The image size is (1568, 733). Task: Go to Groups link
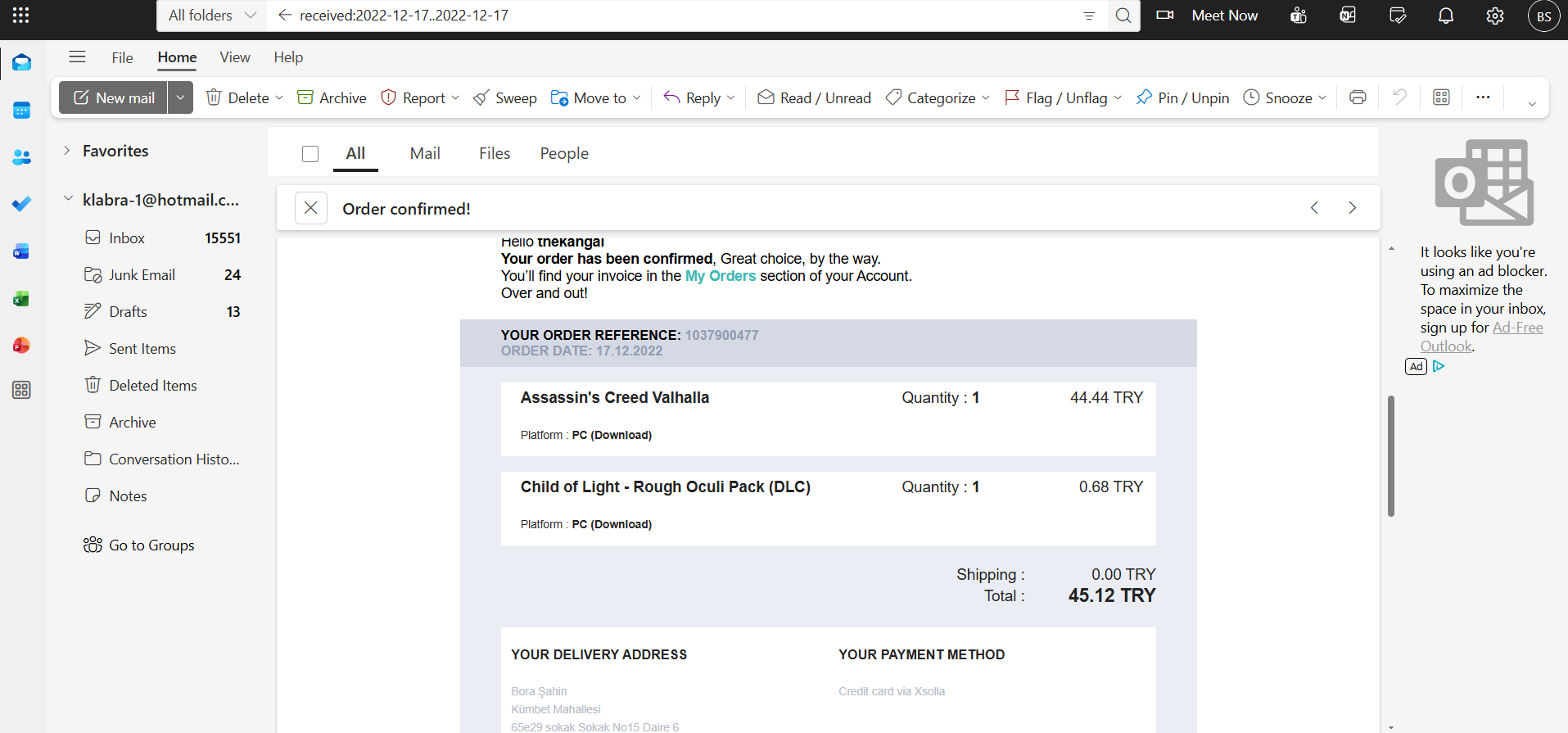[x=151, y=545]
